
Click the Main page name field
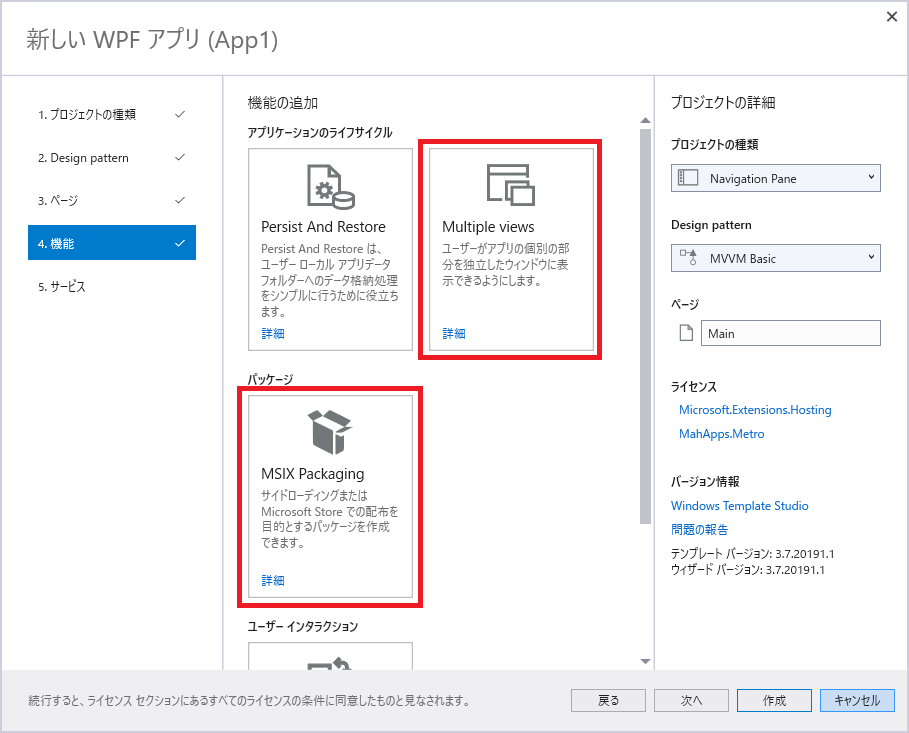coord(791,333)
